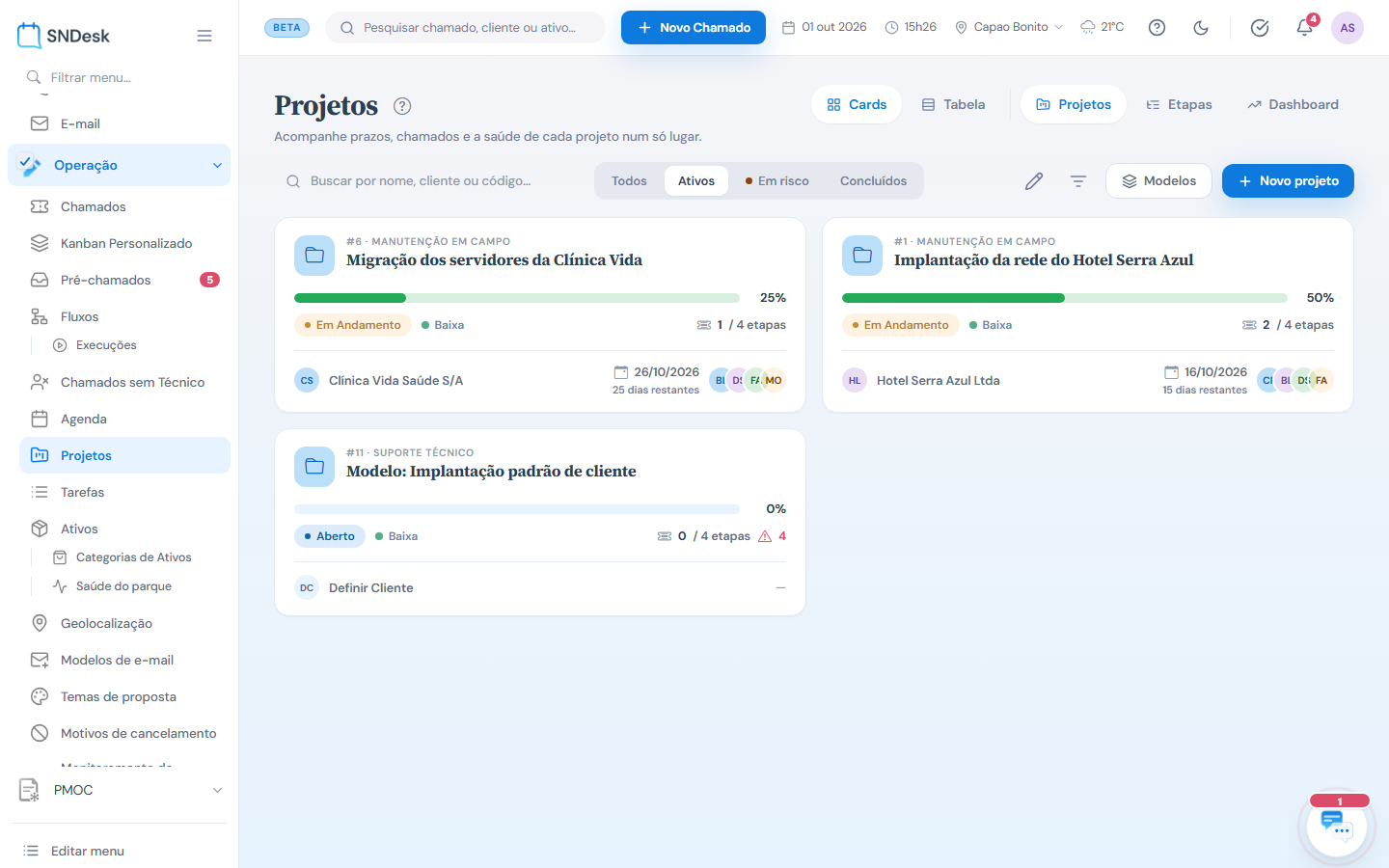Screen dimensions: 1389x868
Task: Click the checkmark circle icon in top bar
Action: [1260, 27]
